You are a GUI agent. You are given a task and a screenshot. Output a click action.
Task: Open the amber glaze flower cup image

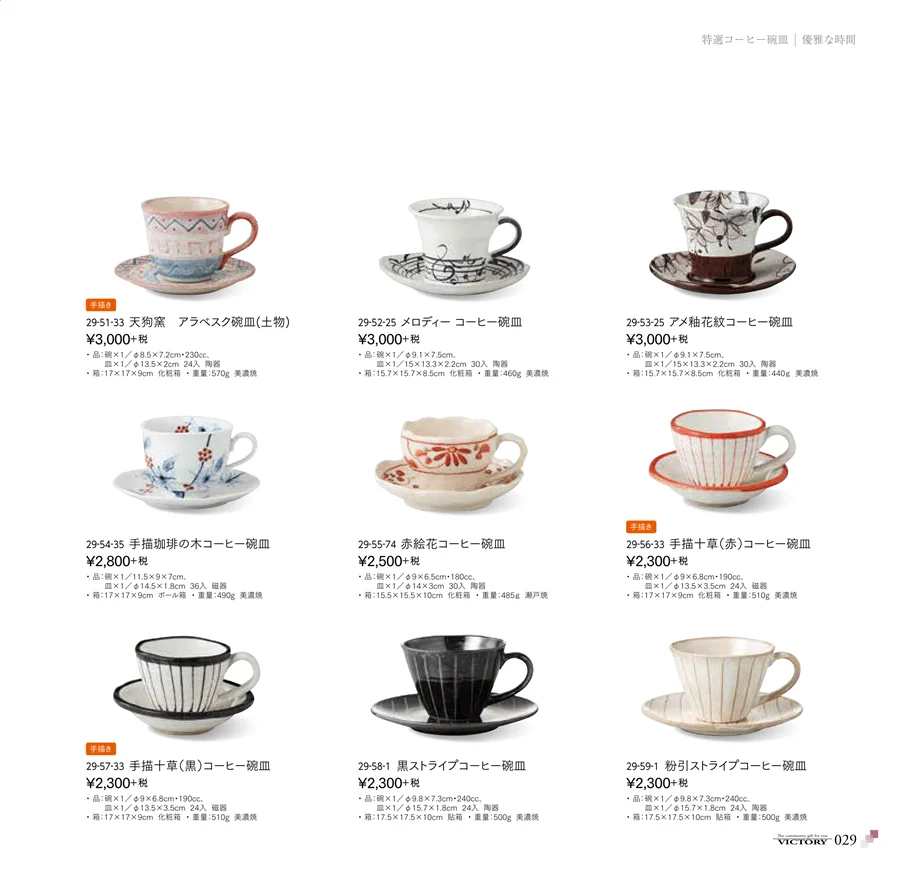723,245
